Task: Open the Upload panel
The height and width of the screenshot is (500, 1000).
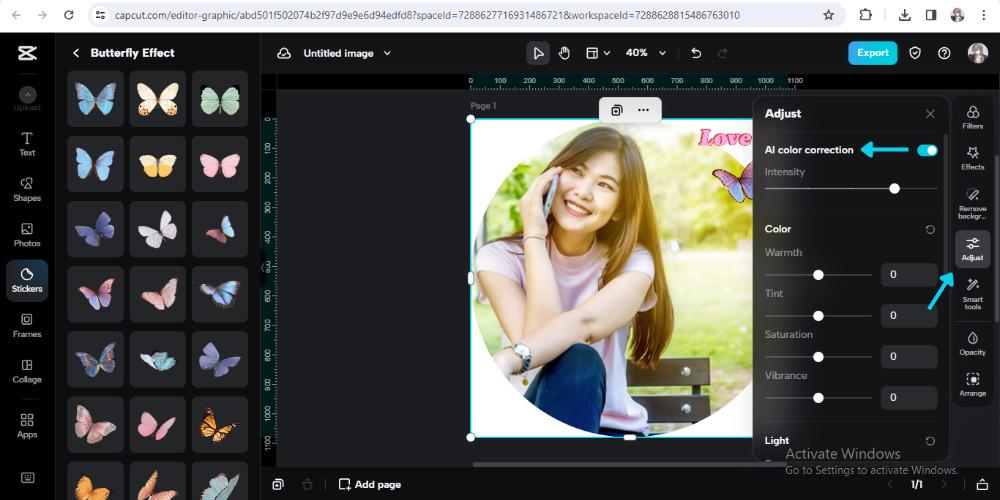Action: tap(27, 99)
